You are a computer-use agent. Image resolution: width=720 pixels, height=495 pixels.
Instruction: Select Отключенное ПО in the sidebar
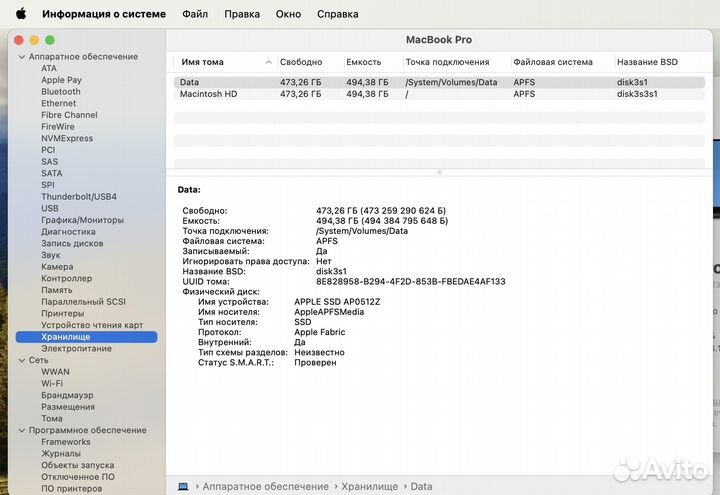coord(78,477)
